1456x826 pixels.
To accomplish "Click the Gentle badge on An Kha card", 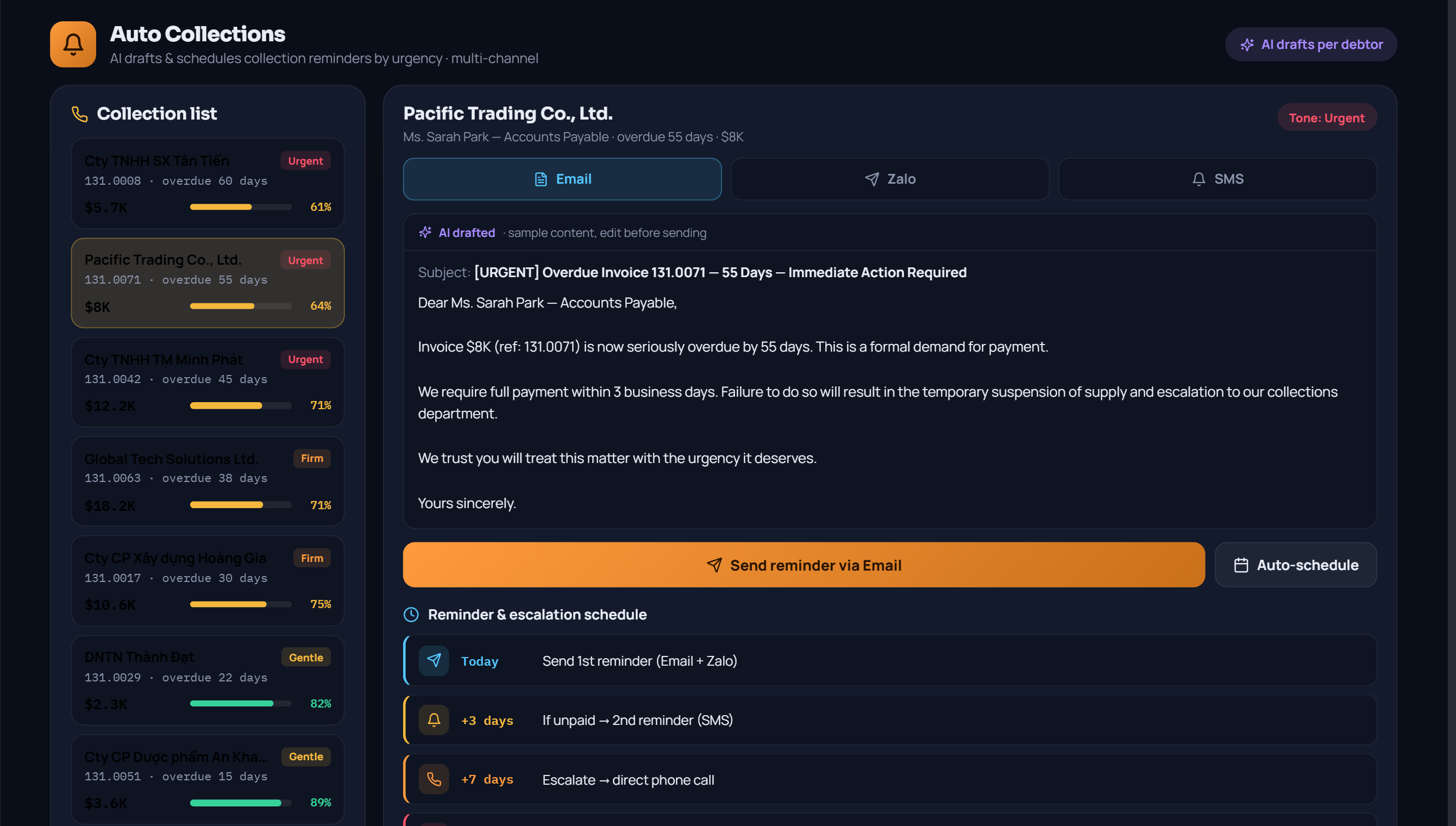I will (x=306, y=757).
